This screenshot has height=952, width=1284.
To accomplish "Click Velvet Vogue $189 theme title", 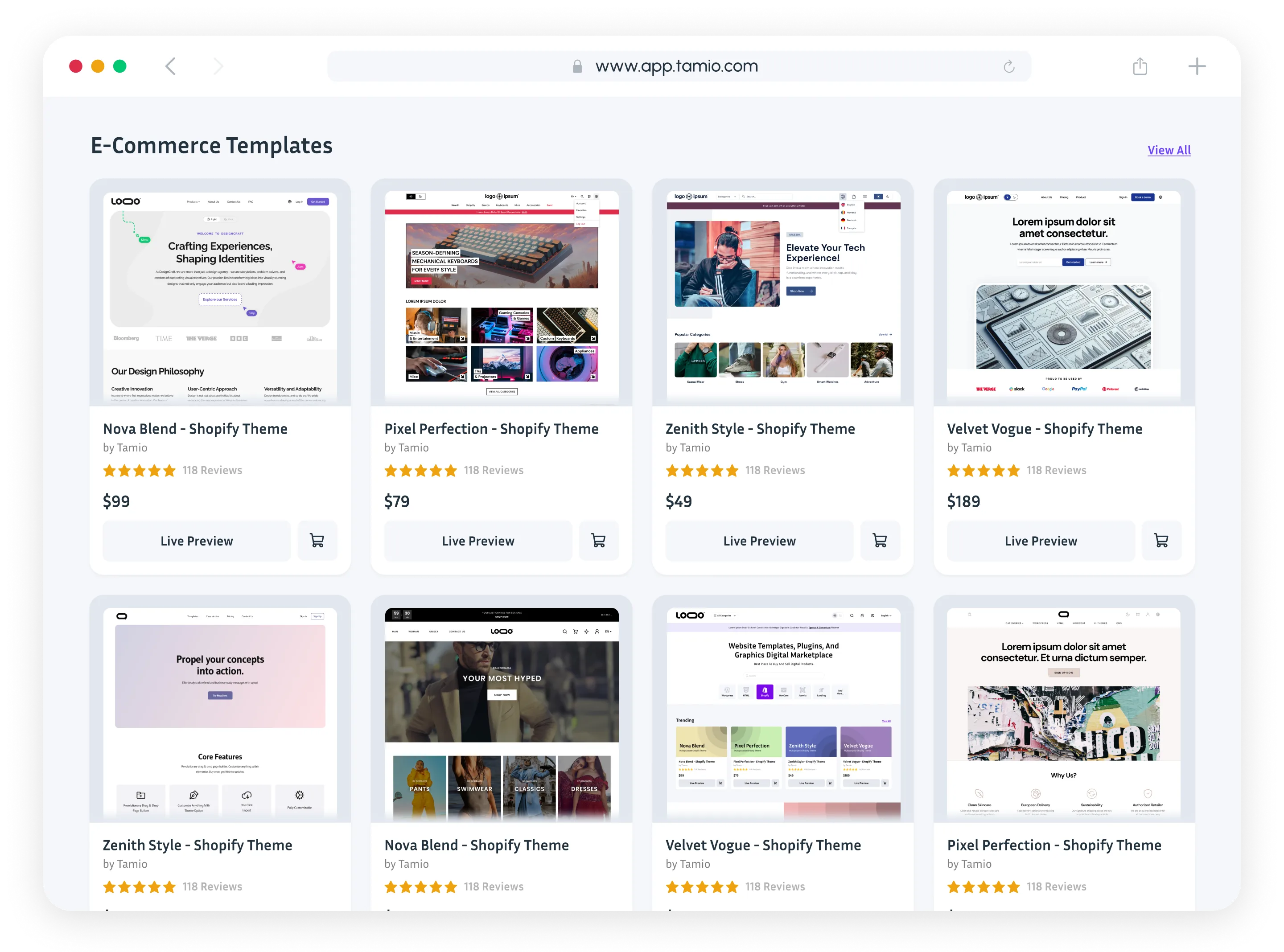I will 1044,429.
